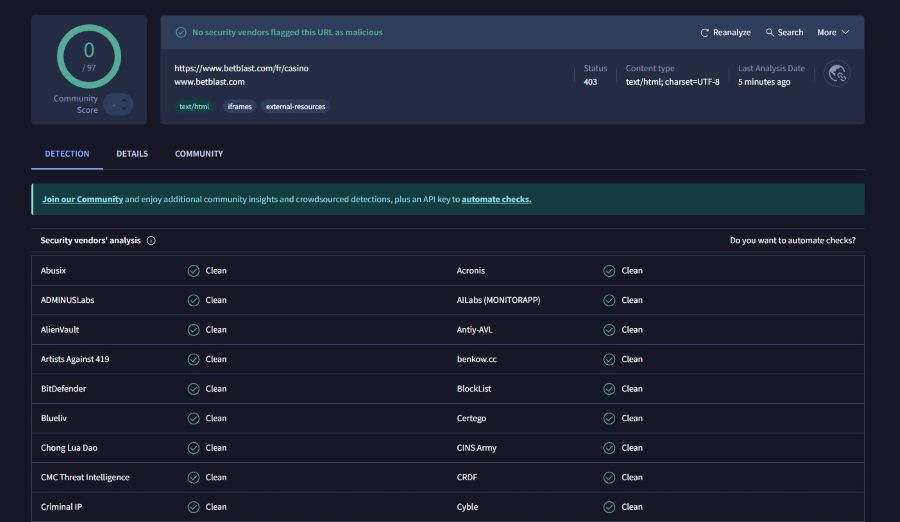The image size is (900, 522).
Task: Click the CRDF clean checkmark icon
Action: (609, 478)
